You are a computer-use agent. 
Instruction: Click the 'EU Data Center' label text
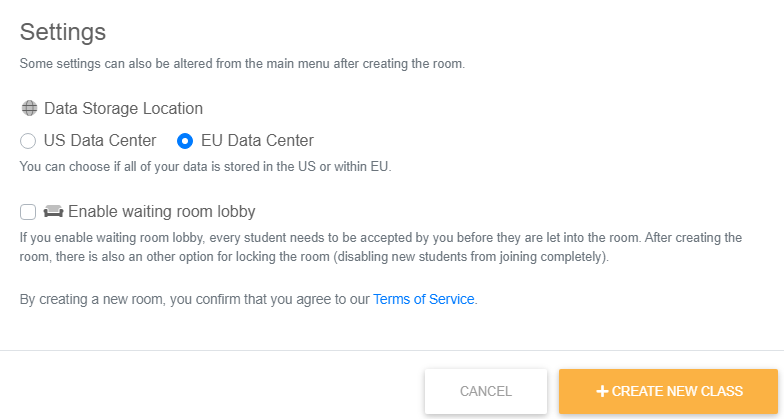point(257,141)
